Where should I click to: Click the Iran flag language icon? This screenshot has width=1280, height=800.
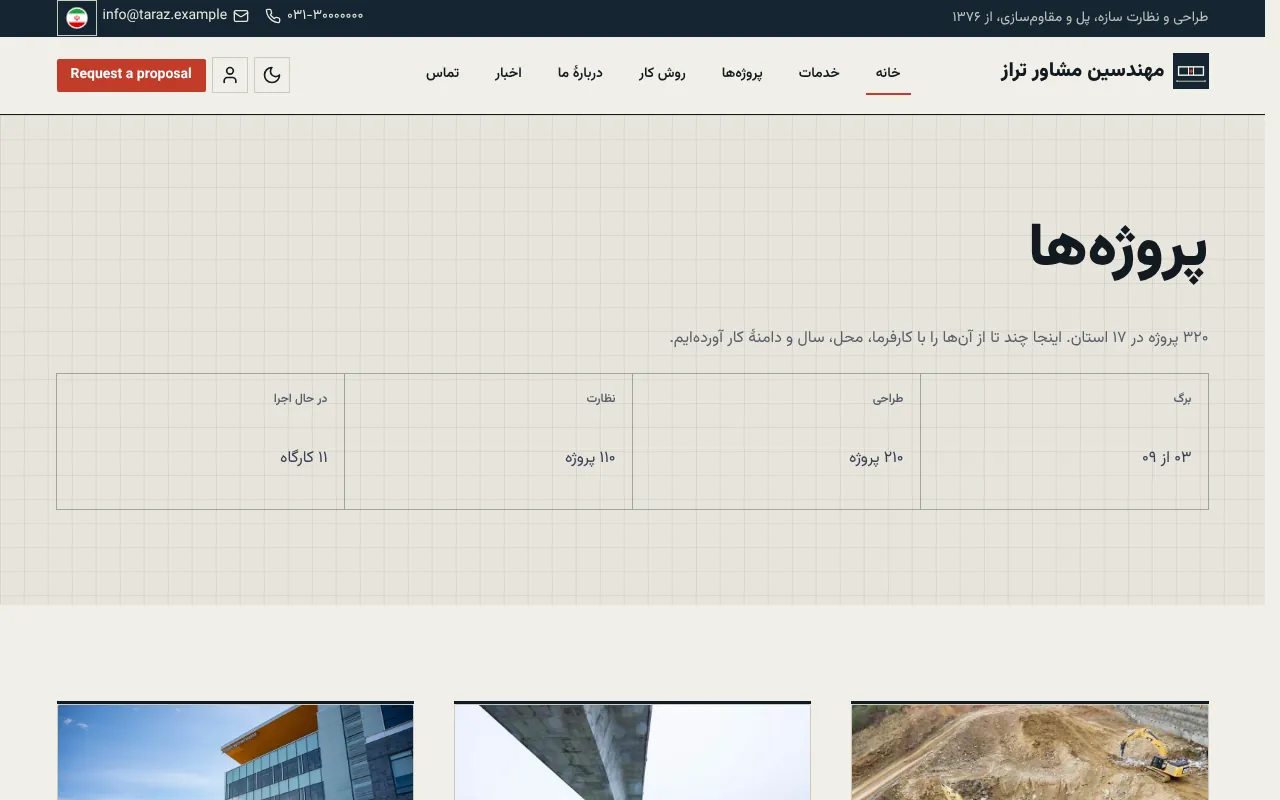[77, 18]
